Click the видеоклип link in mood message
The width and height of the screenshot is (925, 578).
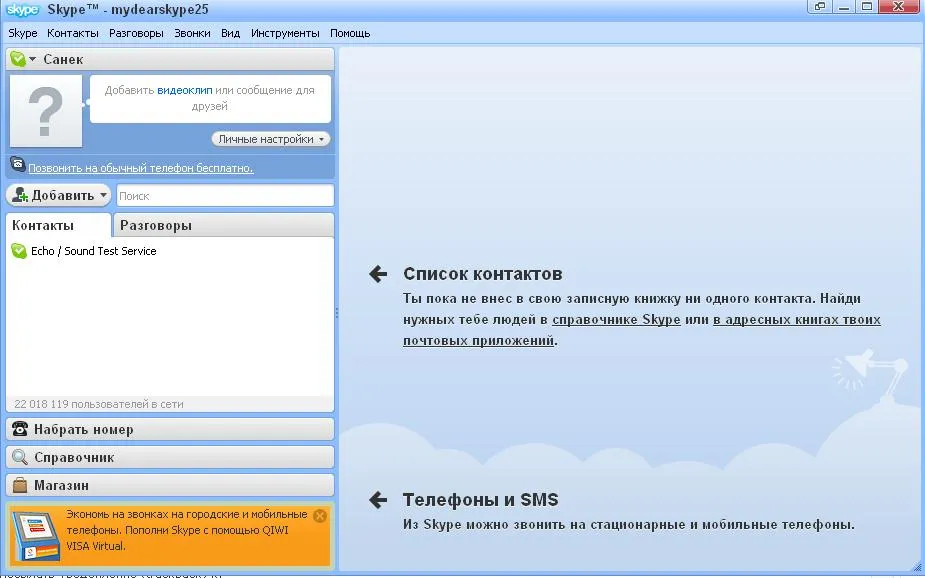[x=185, y=90]
